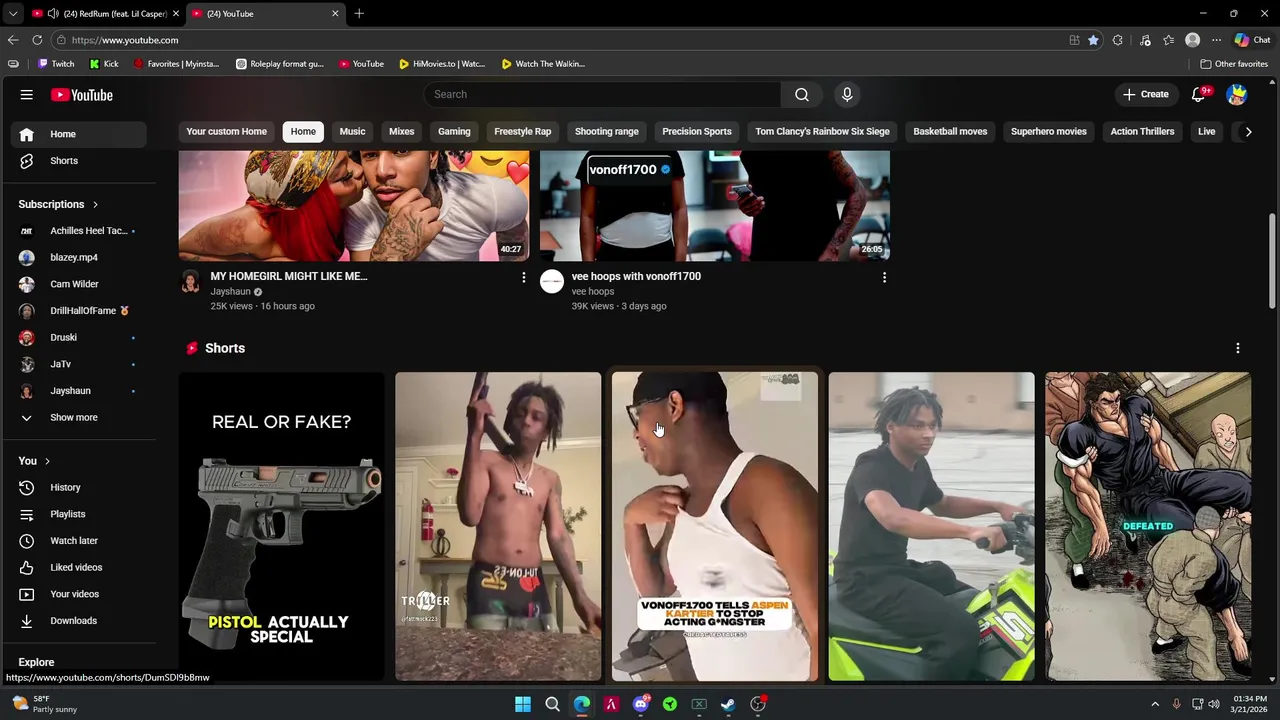Open Steam from taskbar
The width and height of the screenshot is (1280, 720).
pos(728,704)
